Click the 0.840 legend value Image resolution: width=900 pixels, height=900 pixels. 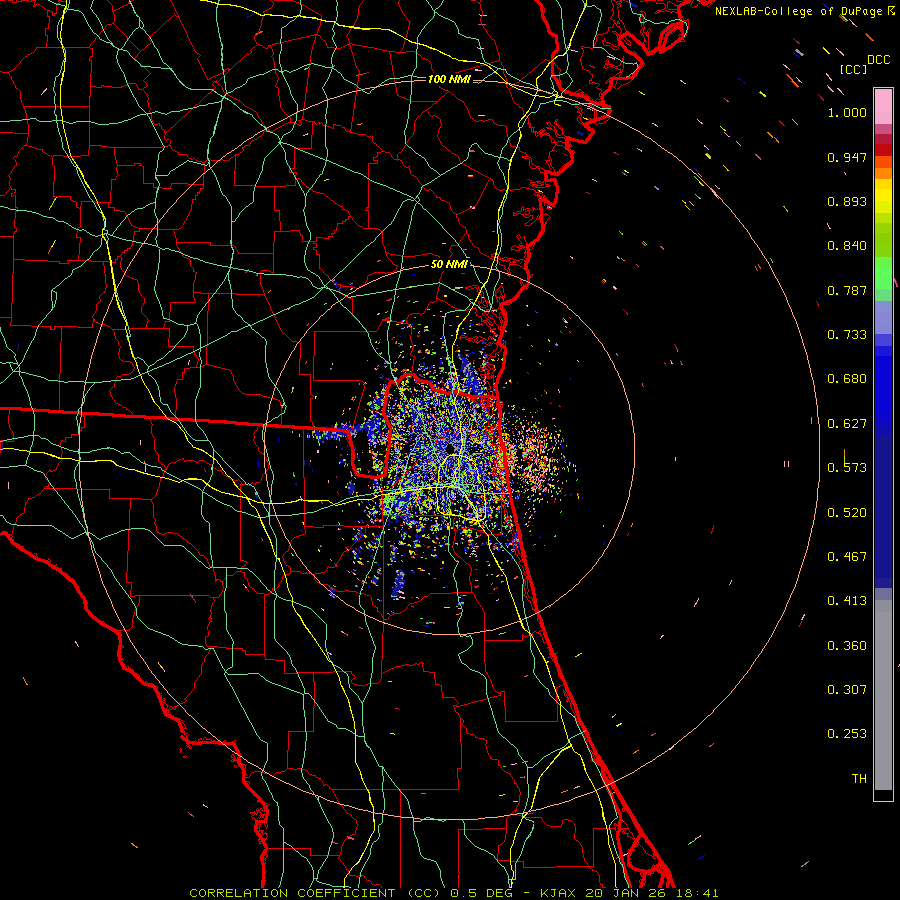tap(847, 246)
